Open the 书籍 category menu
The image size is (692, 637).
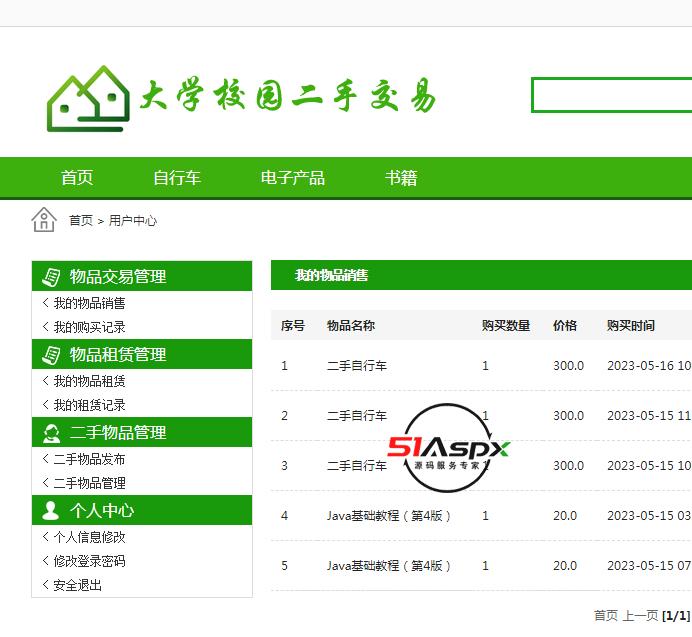click(401, 178)
